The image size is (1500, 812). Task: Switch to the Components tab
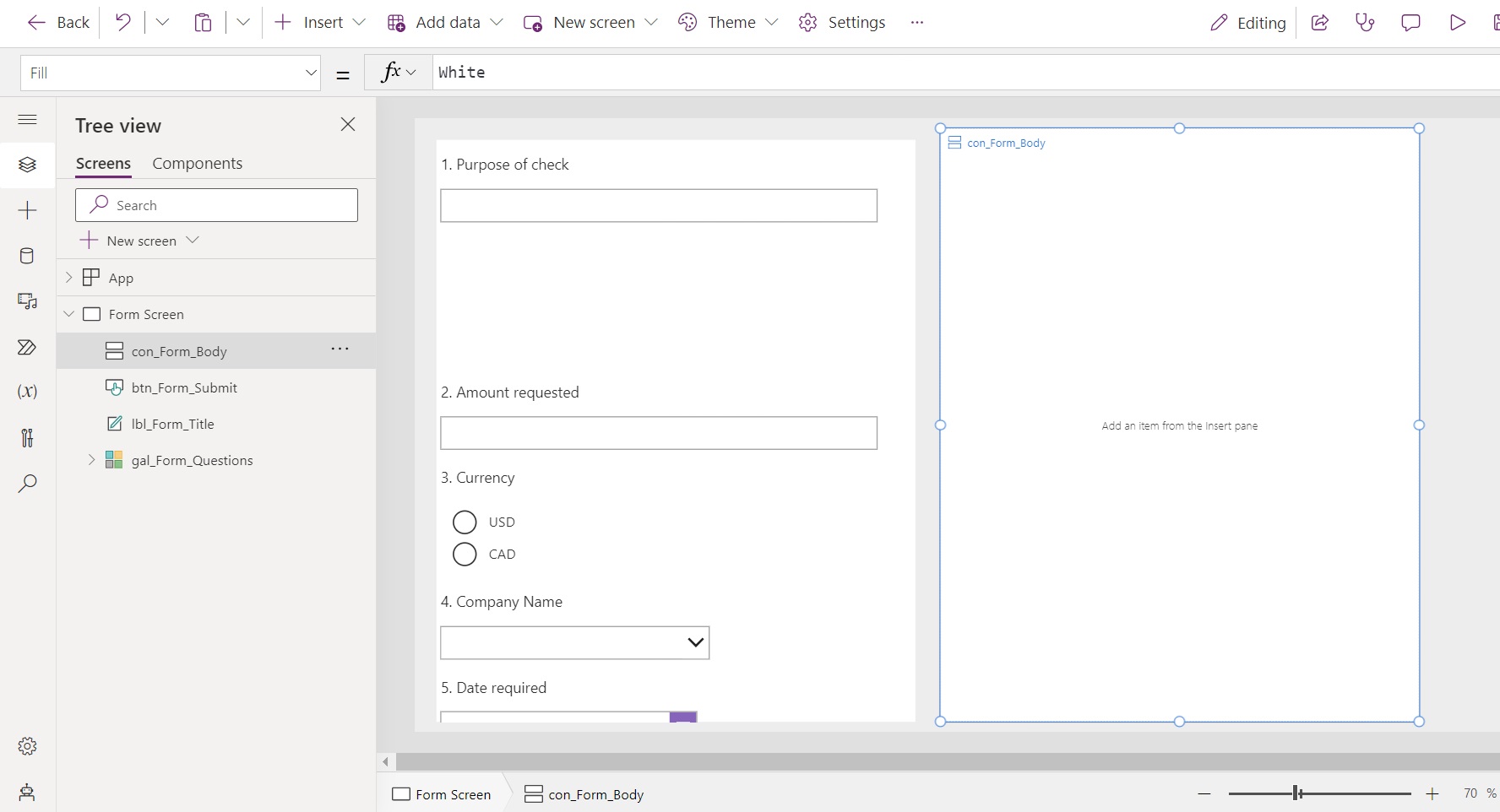pos(197,163)
